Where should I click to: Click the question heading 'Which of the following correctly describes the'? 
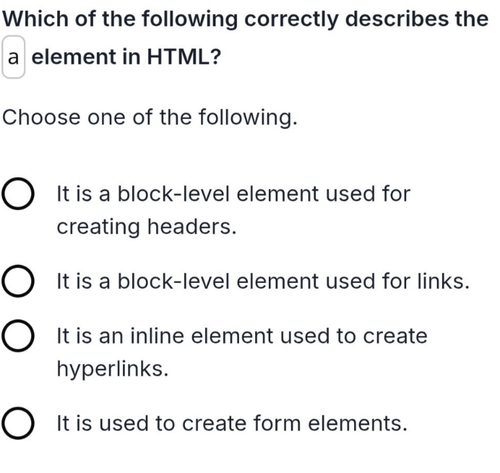pyautogui.click(x=246, y=19)
